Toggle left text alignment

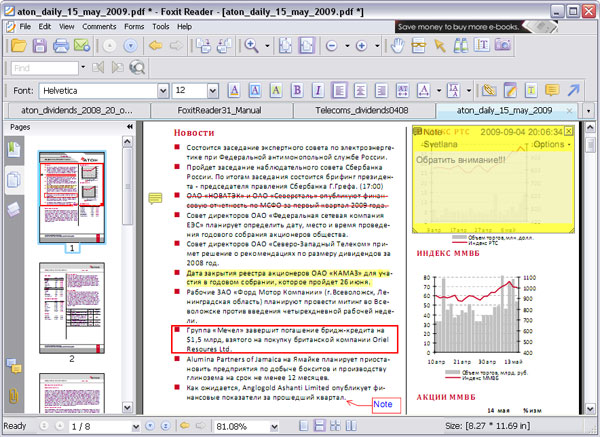339,91
